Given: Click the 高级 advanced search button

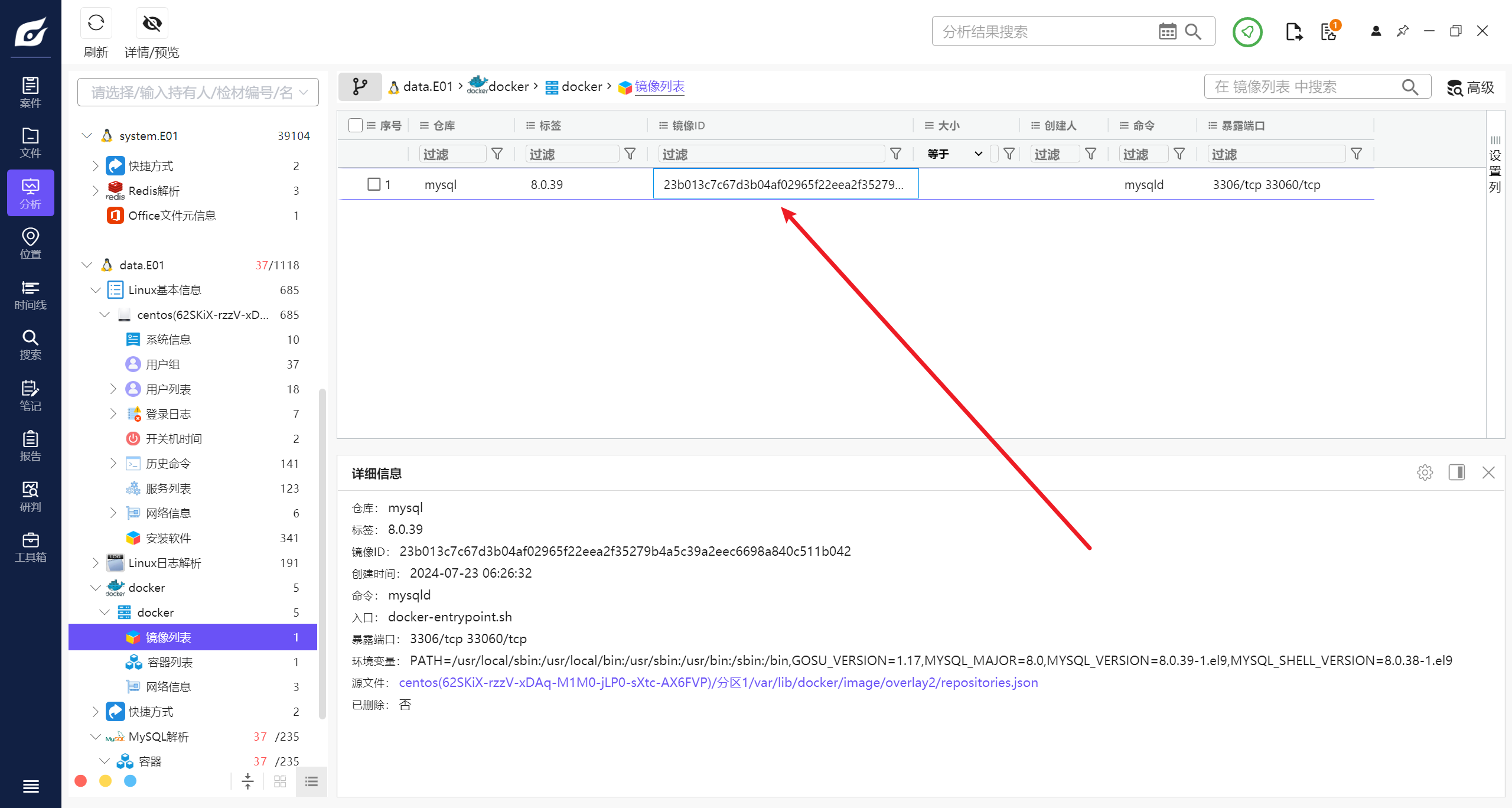Looking at the screenshot, I should point(1471,87).
